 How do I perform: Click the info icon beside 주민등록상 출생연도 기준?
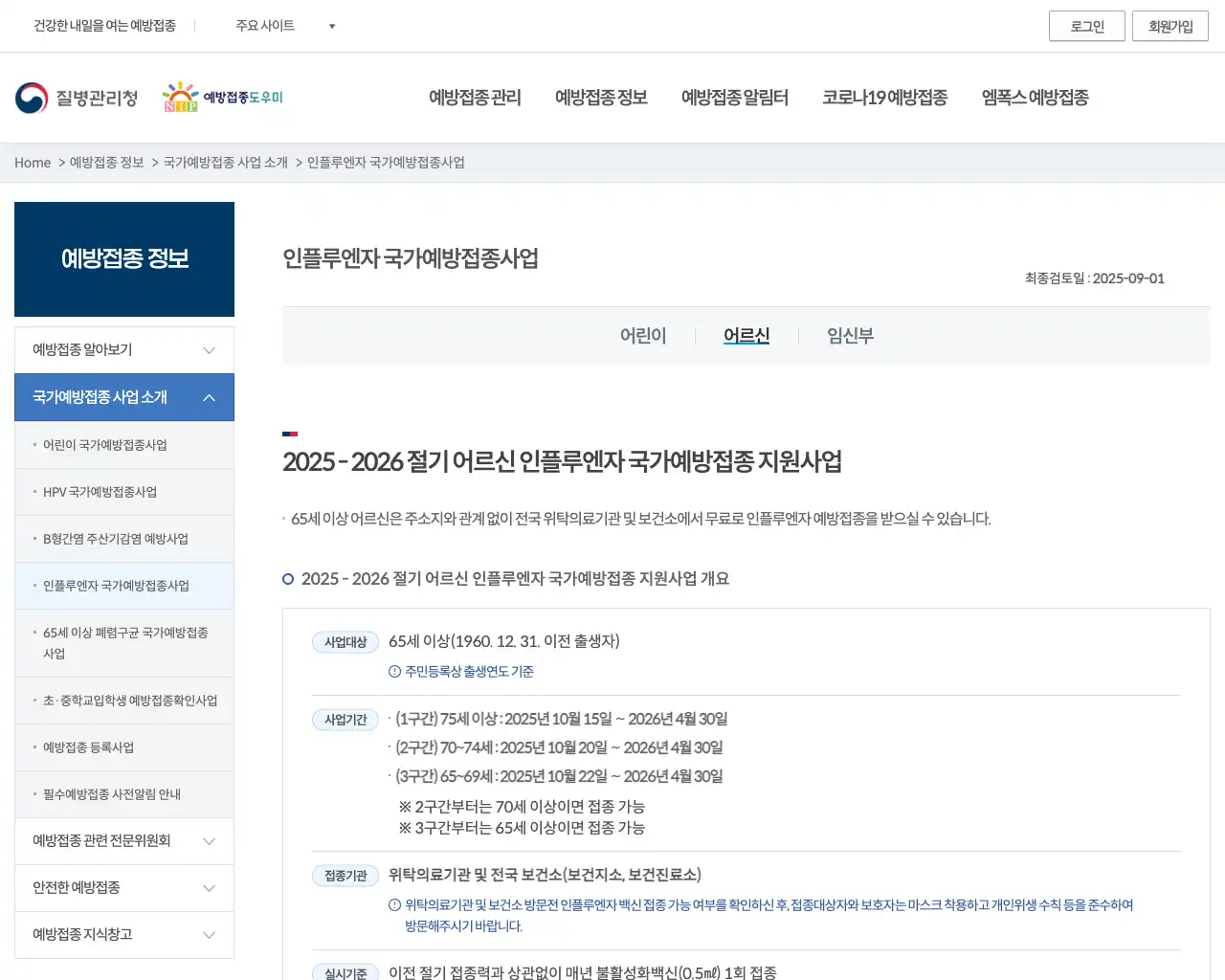[392, 671]
